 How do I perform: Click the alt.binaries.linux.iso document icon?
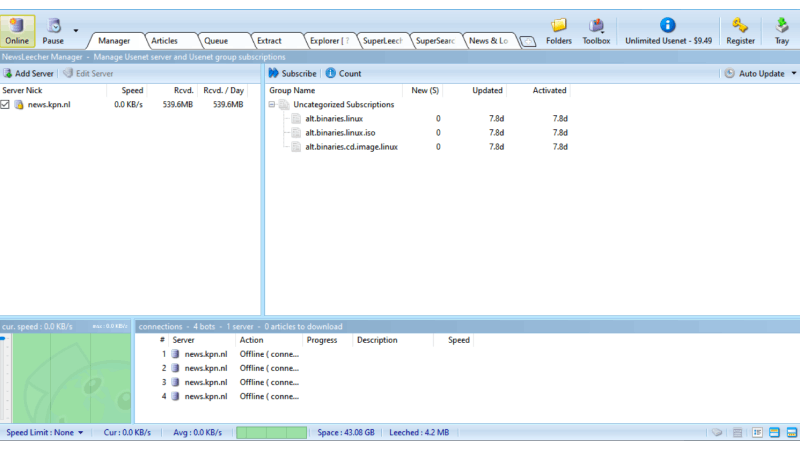(296, 133)
